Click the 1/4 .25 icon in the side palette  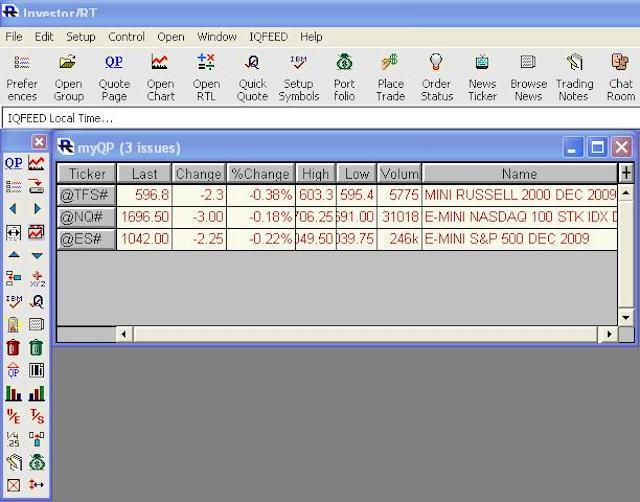(13, 440)
